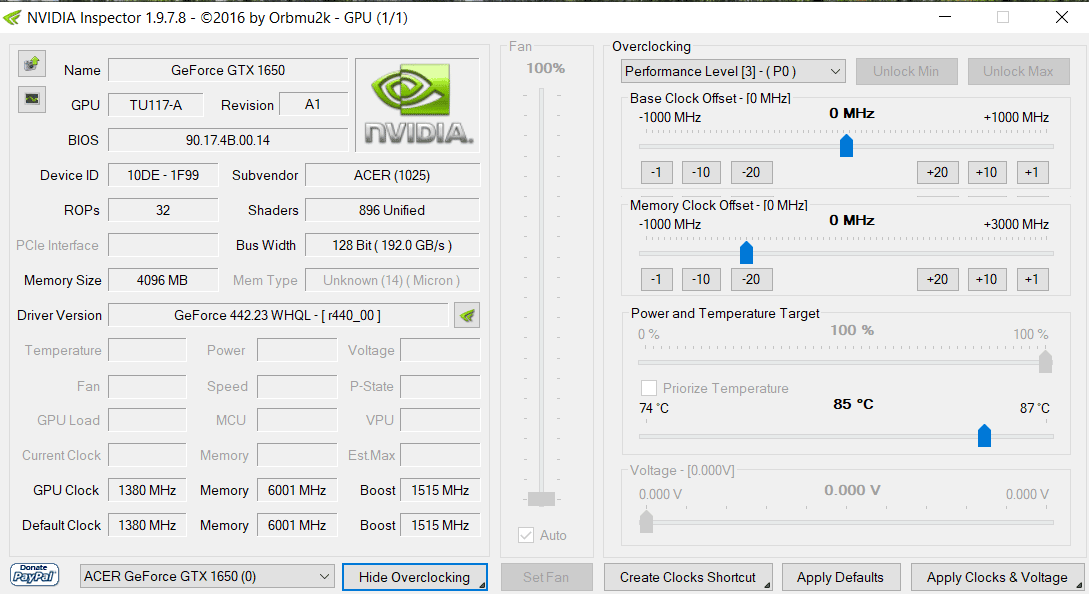1089x594 pixels.
Task: Click the Revision field showing A1
Action: pos(313,105)
